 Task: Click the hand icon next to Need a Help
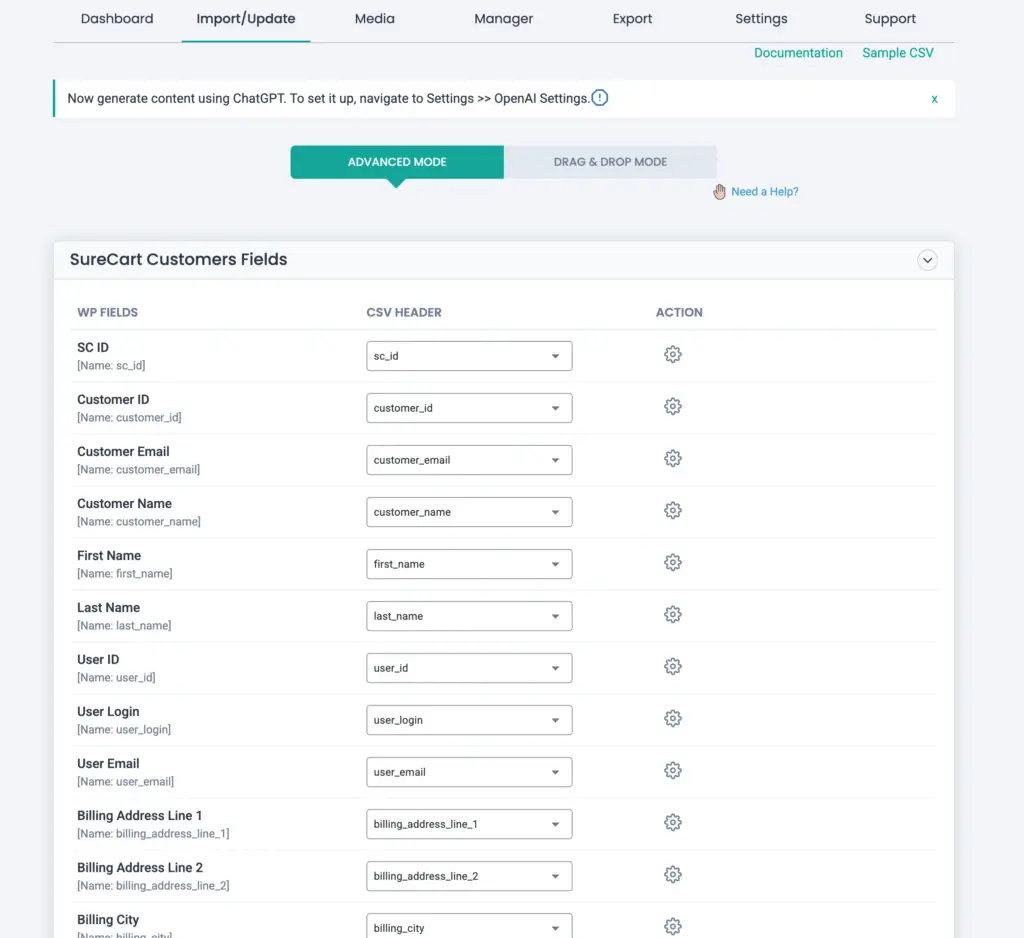pyautogui.click(x=719, y=191)
